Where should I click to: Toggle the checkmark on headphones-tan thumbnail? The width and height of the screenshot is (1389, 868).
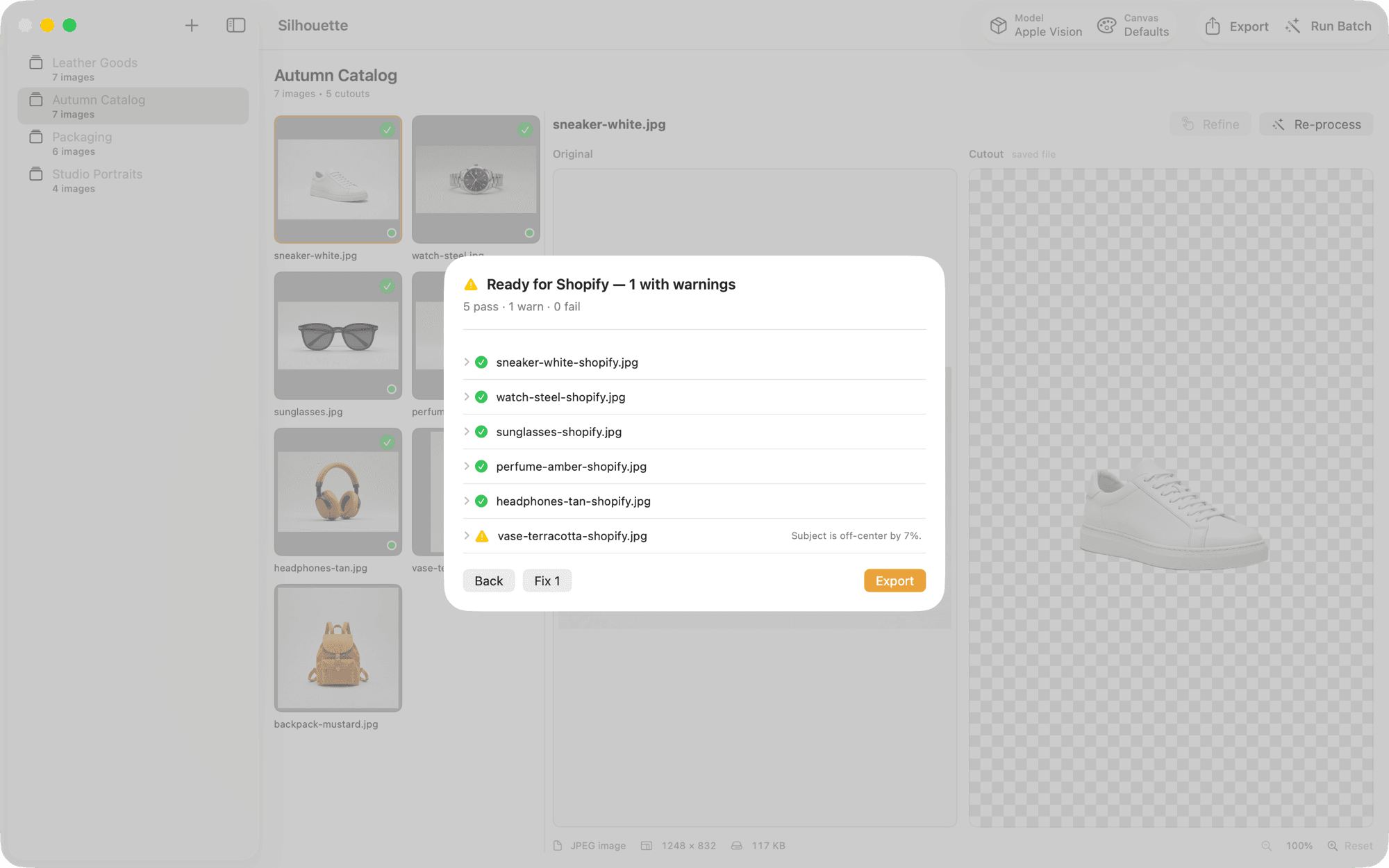click(388, 442)
